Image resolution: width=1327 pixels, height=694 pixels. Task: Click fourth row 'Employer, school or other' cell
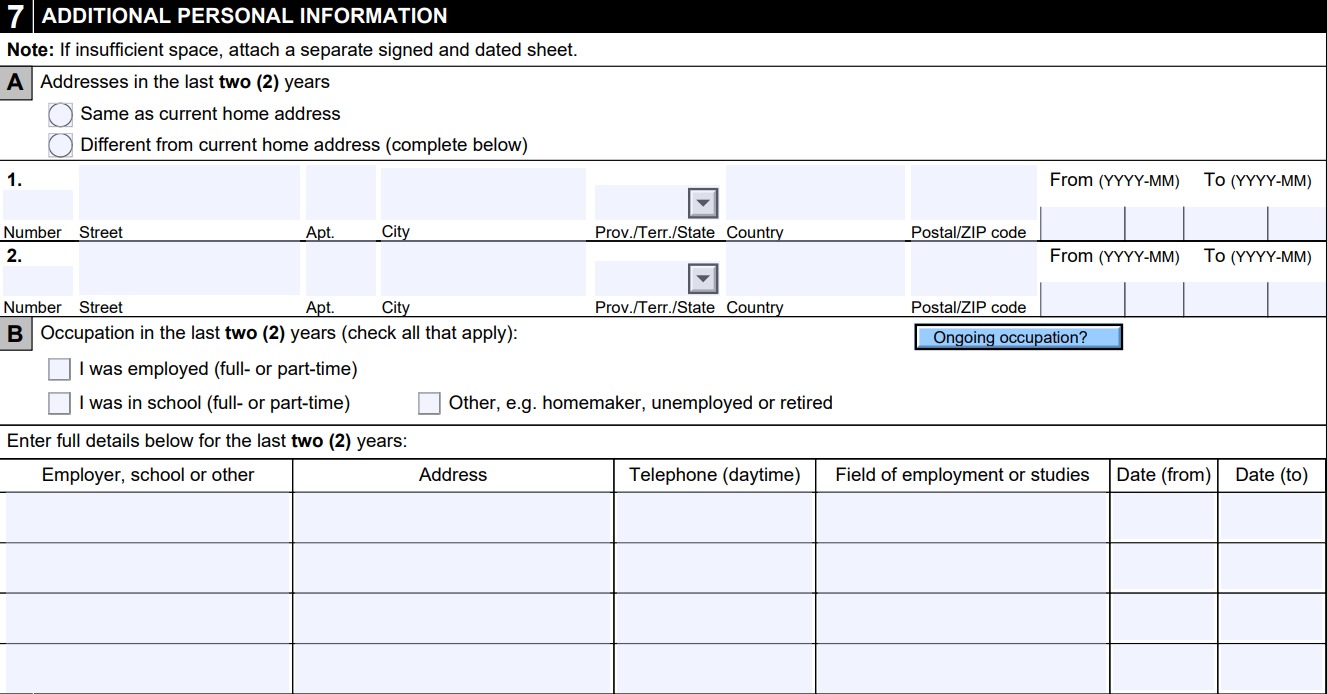tap(148, 668)
